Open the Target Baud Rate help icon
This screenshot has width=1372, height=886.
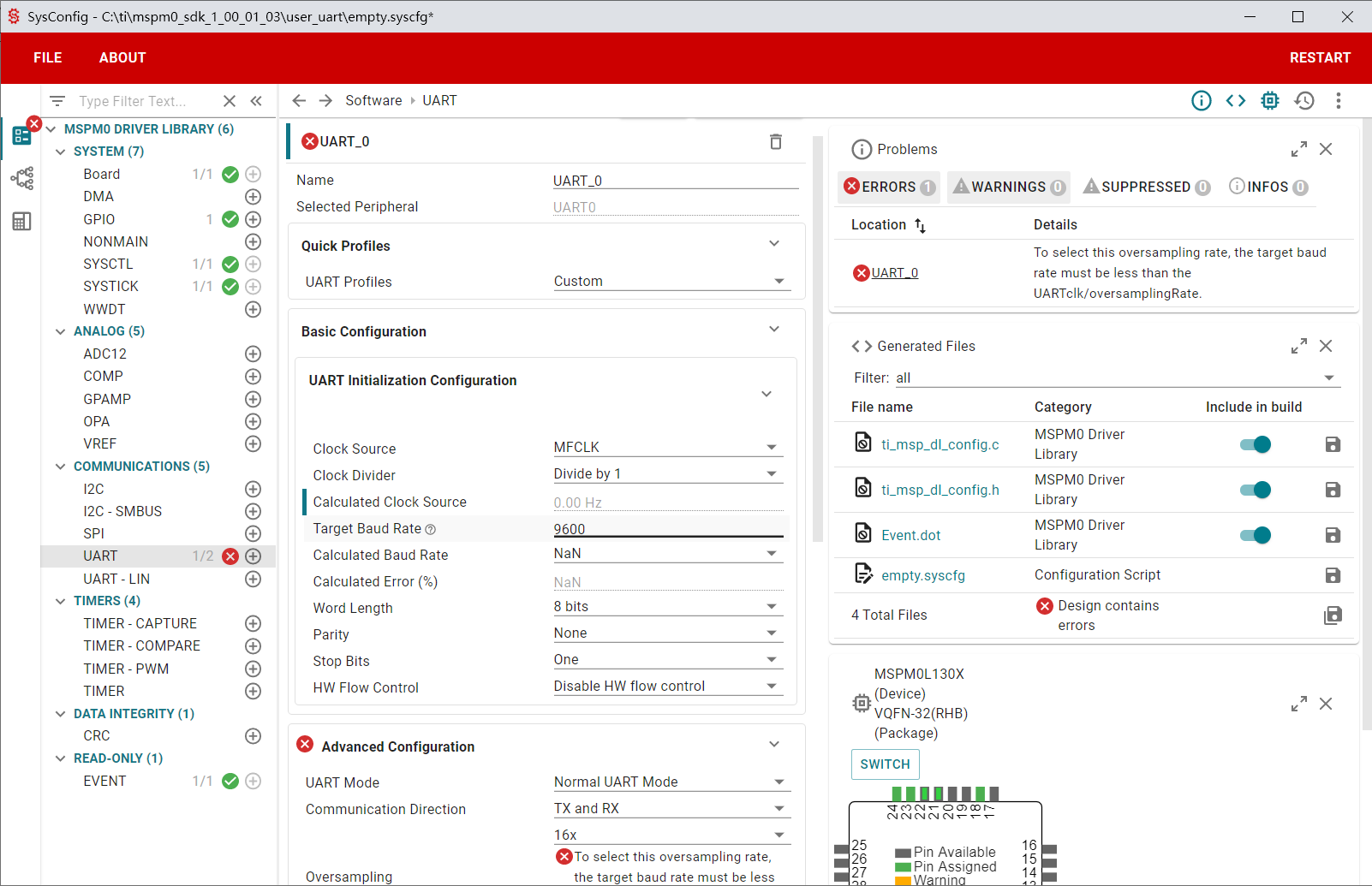(431, 530)
